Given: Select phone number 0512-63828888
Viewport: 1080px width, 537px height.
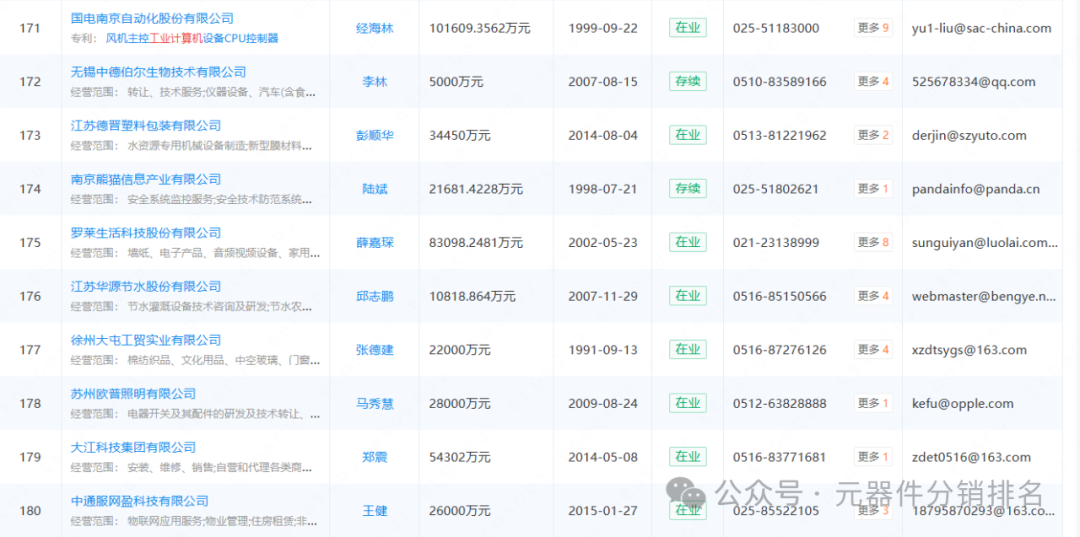Looking at the screenshot, I should click(779, 404).
